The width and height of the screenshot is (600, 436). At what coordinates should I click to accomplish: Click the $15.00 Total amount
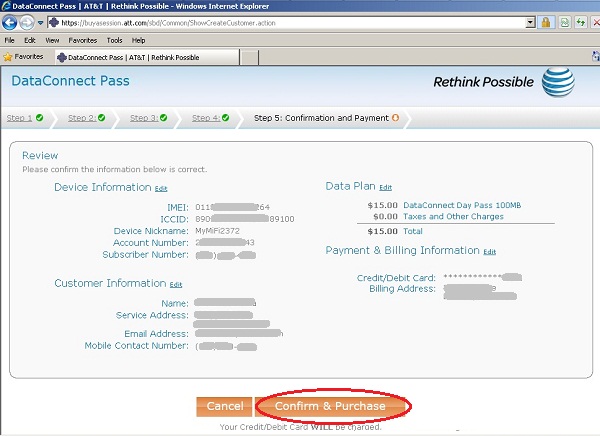[382, 231]
